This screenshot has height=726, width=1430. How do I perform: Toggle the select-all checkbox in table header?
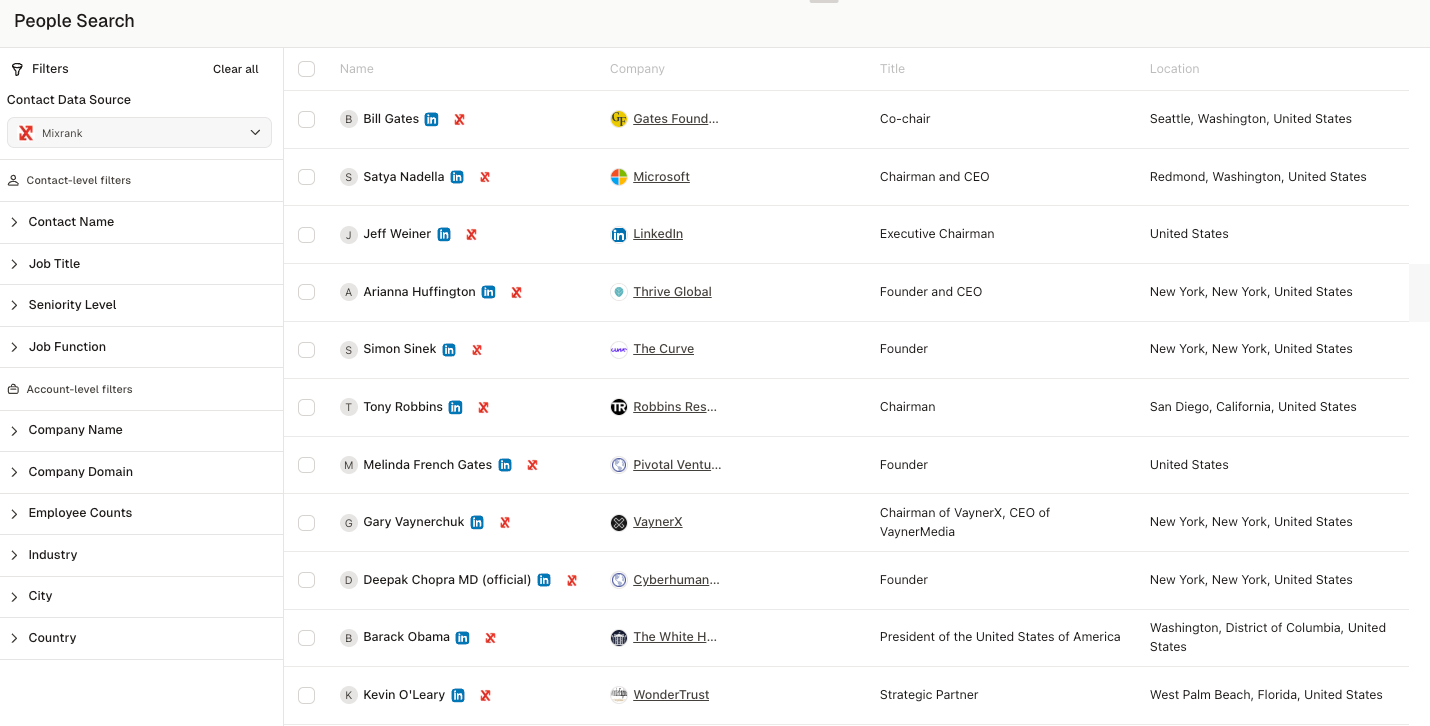(306, 69)
